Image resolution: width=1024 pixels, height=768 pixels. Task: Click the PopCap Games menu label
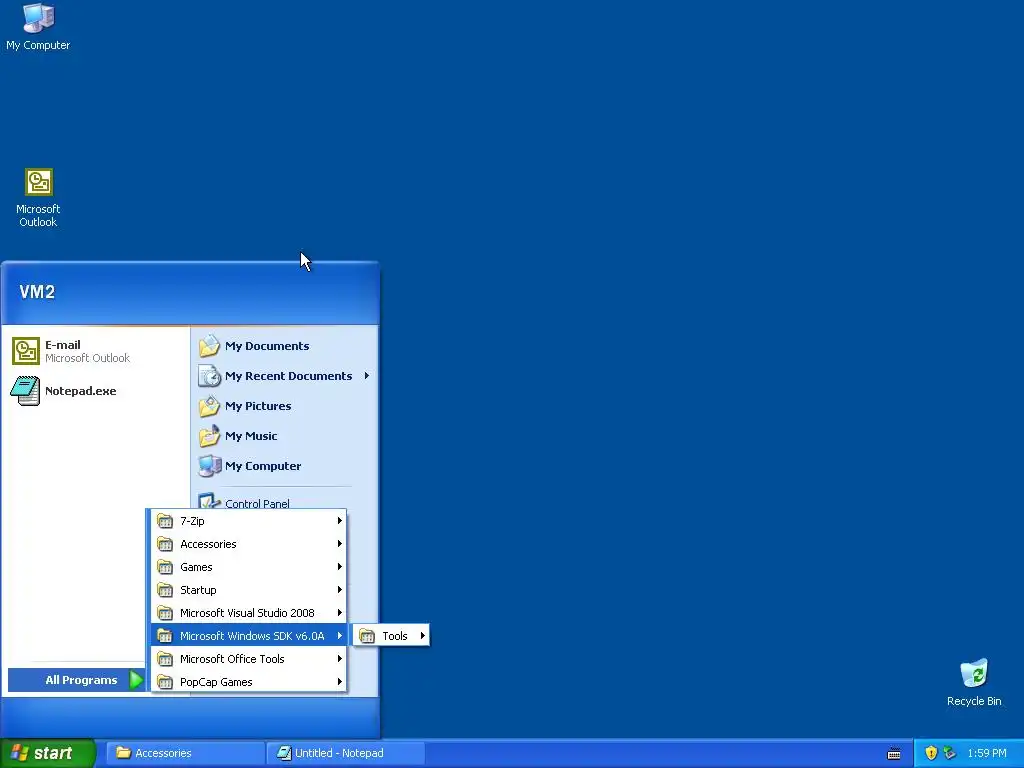tap(216, 682)
